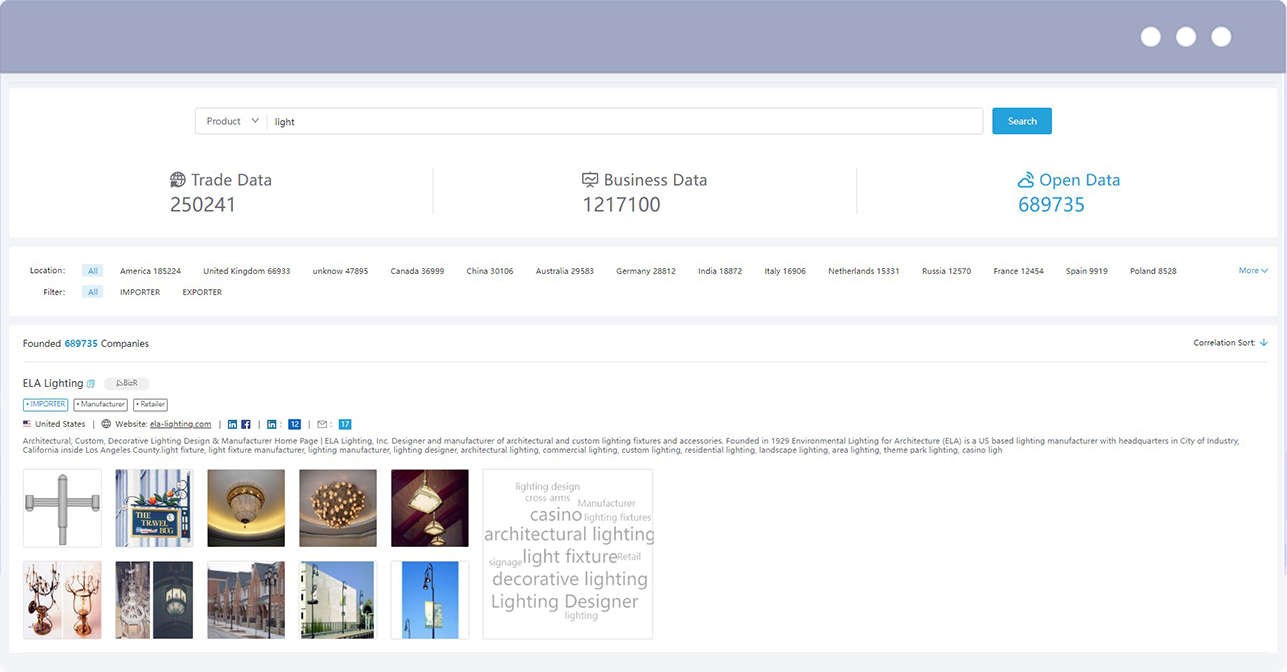
Task: Filter location Spain 9919
Action: click(1086, 271)
